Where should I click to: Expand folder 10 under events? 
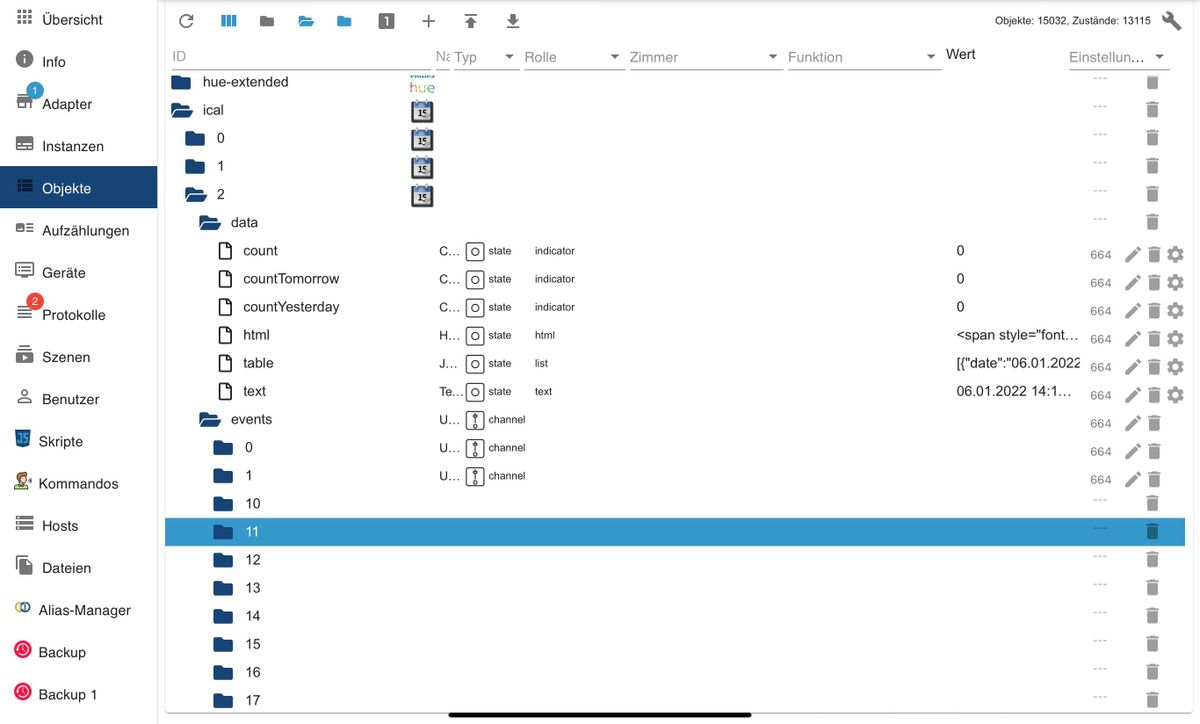pyautogui.click(x=223, y=504)
